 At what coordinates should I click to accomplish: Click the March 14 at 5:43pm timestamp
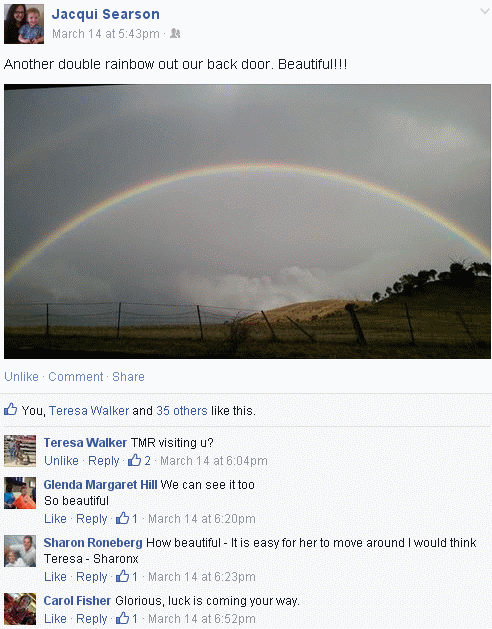coord(106,34)
